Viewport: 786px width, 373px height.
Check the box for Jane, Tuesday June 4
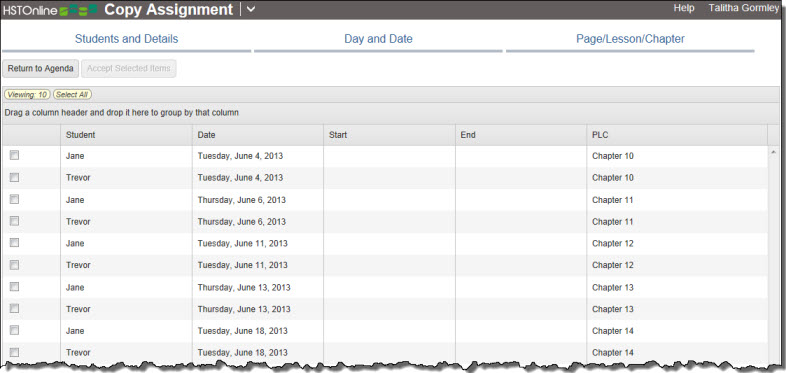click(x=15, y=155)
